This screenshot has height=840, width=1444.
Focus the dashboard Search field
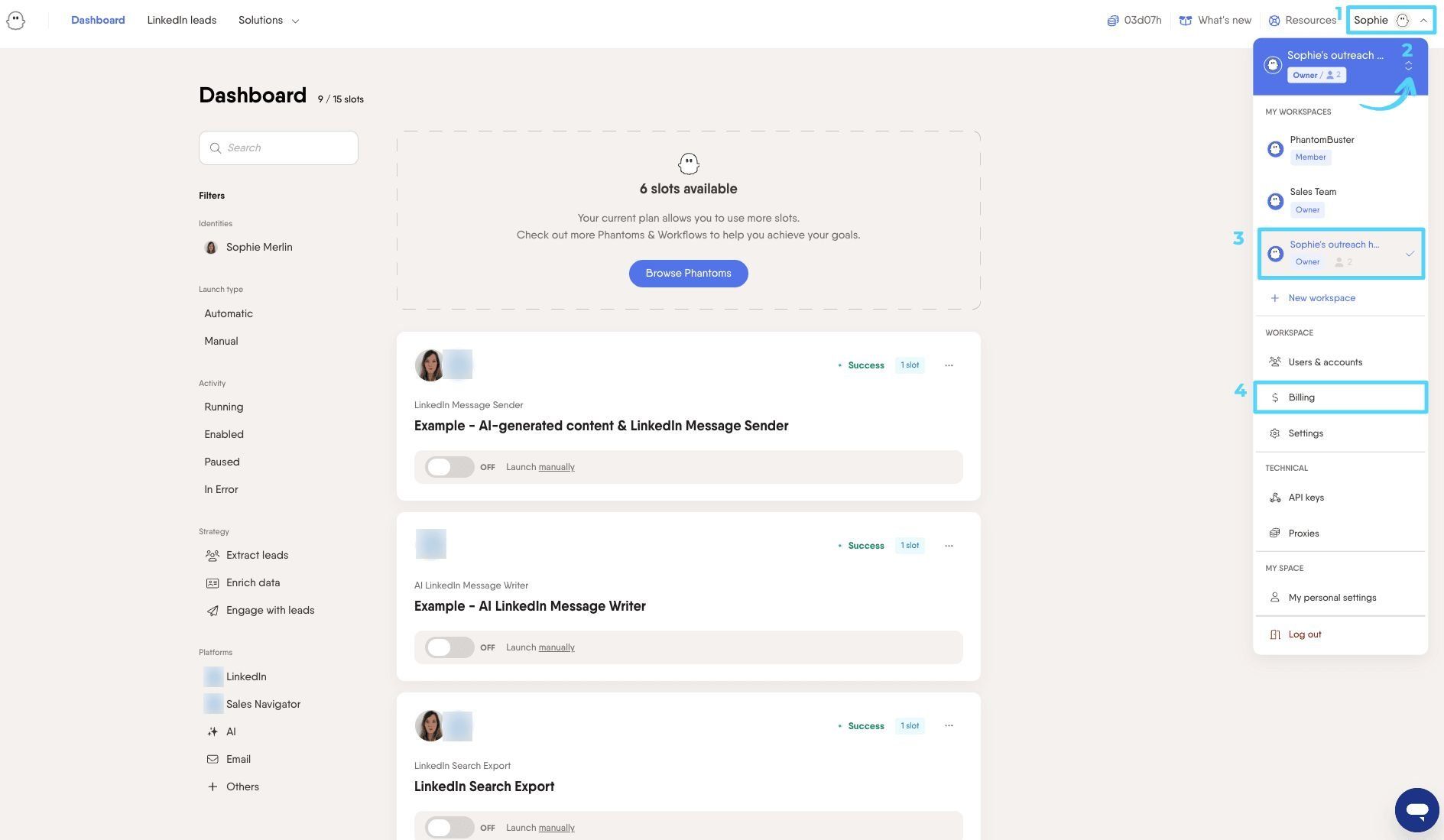point(278,148)
